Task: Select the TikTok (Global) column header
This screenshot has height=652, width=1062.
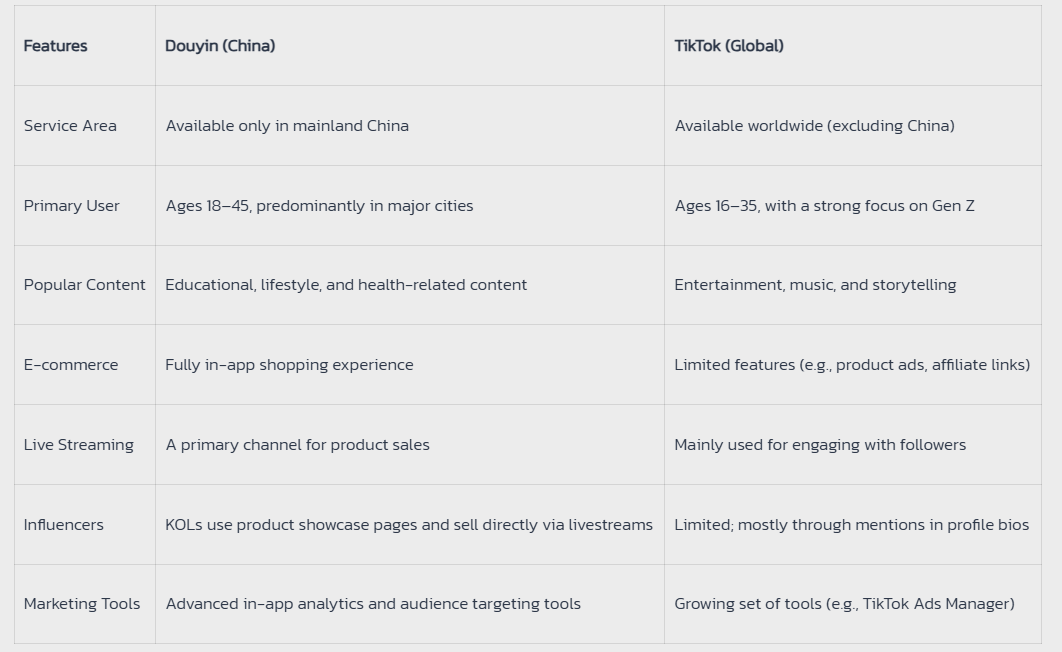Action: (729, 46)
